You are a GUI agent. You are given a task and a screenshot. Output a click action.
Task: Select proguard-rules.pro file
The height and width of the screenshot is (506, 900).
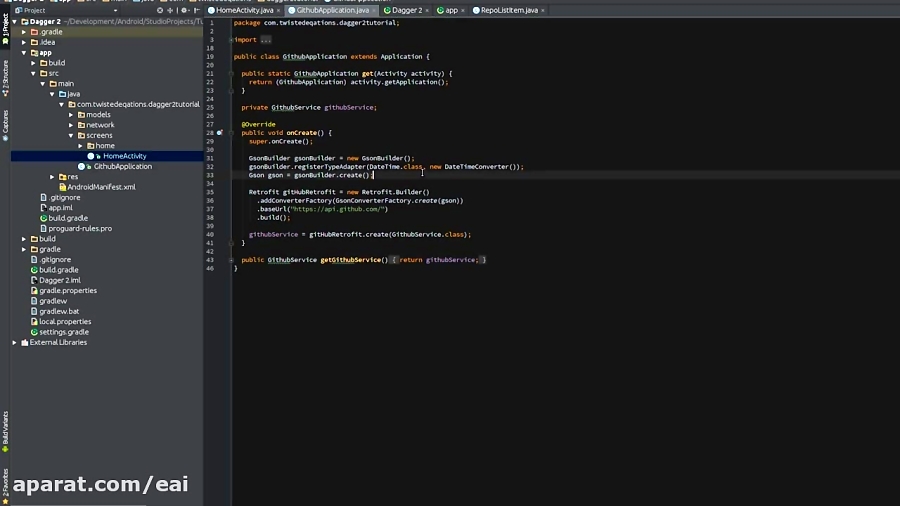pos(80,228)
